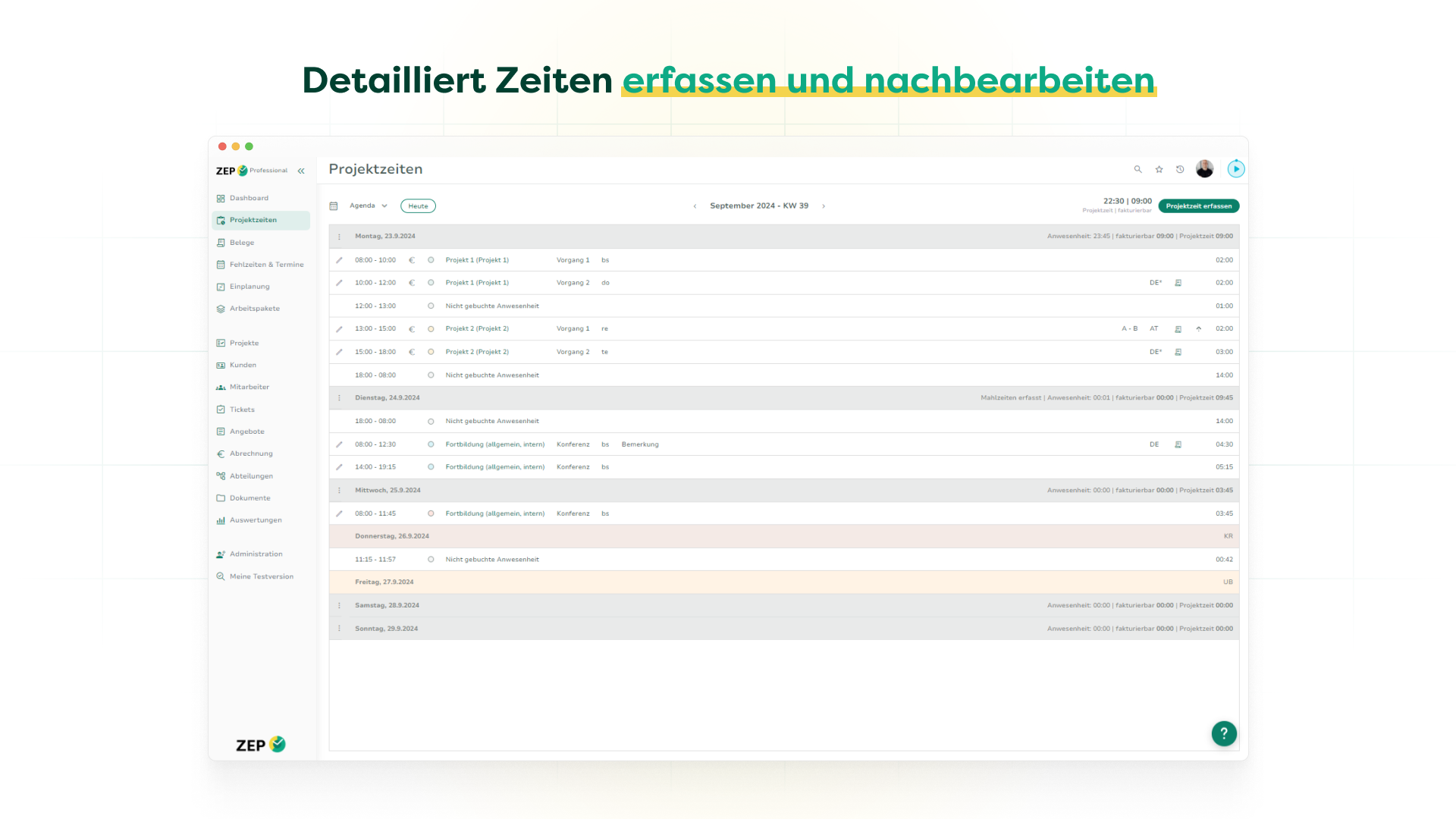
Task: Open the three-dot menu for Montag, 23.9.2024
Action: 339,237
